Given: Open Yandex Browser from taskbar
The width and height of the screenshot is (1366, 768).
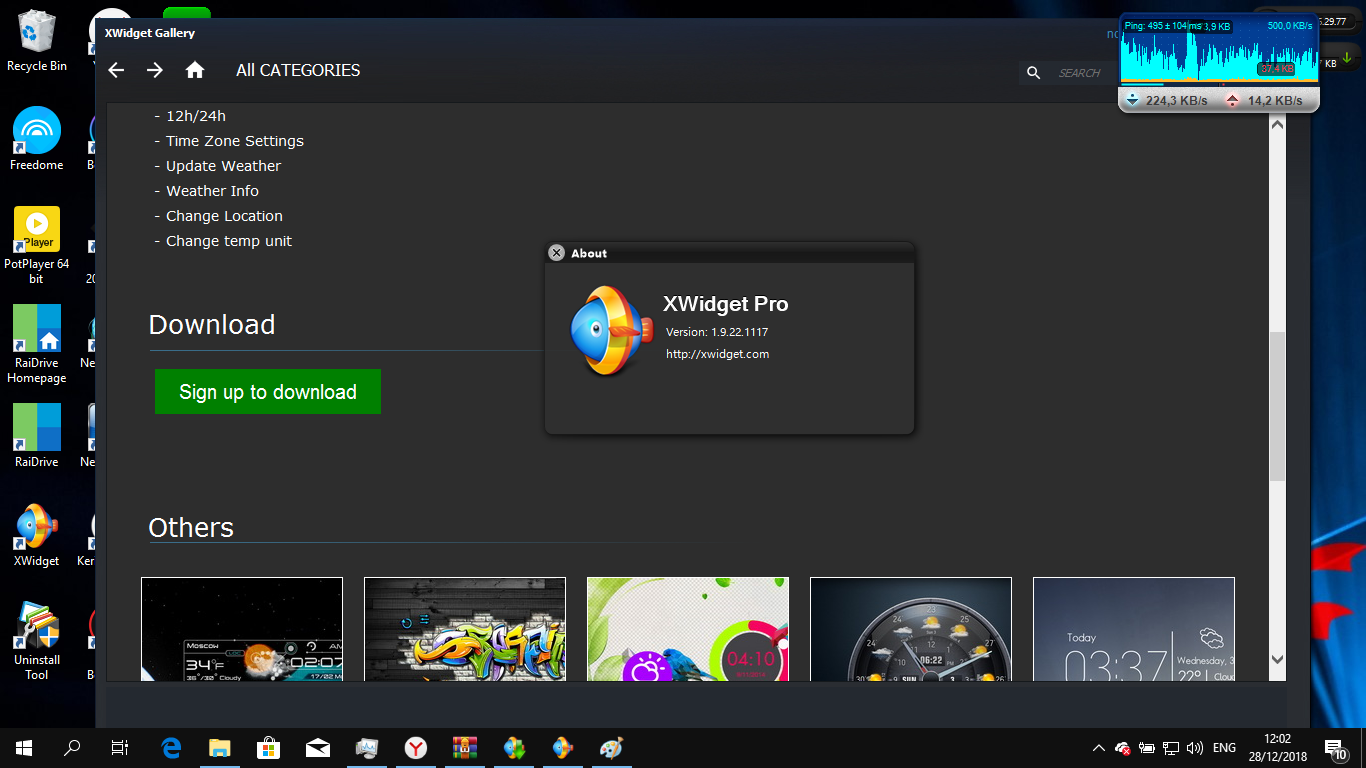Looking at the screenshot, I should point(416,747).
